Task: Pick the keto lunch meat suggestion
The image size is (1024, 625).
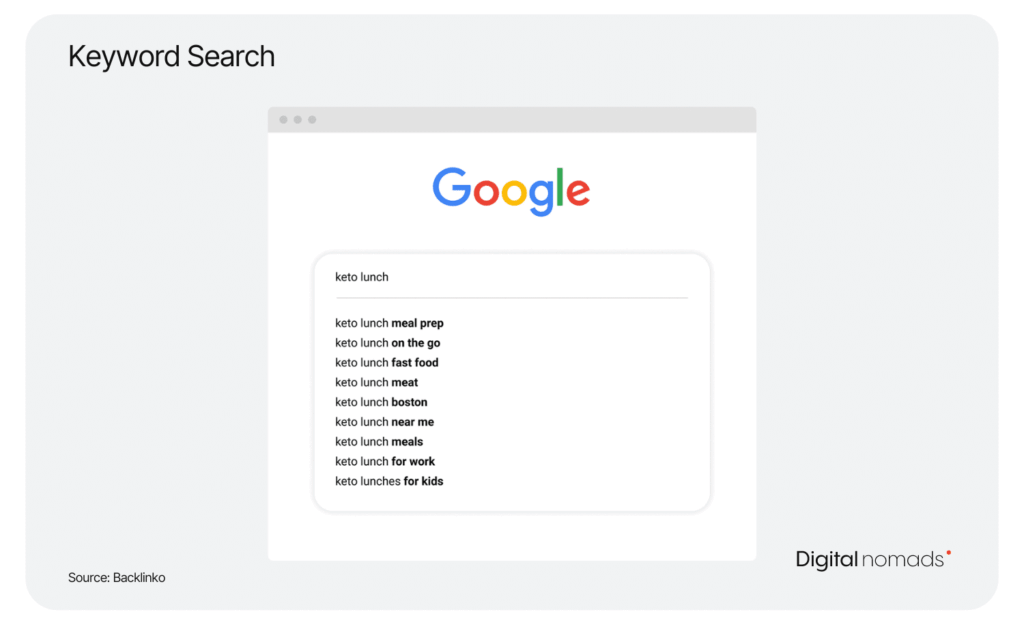Action: [x=377, y=382]
